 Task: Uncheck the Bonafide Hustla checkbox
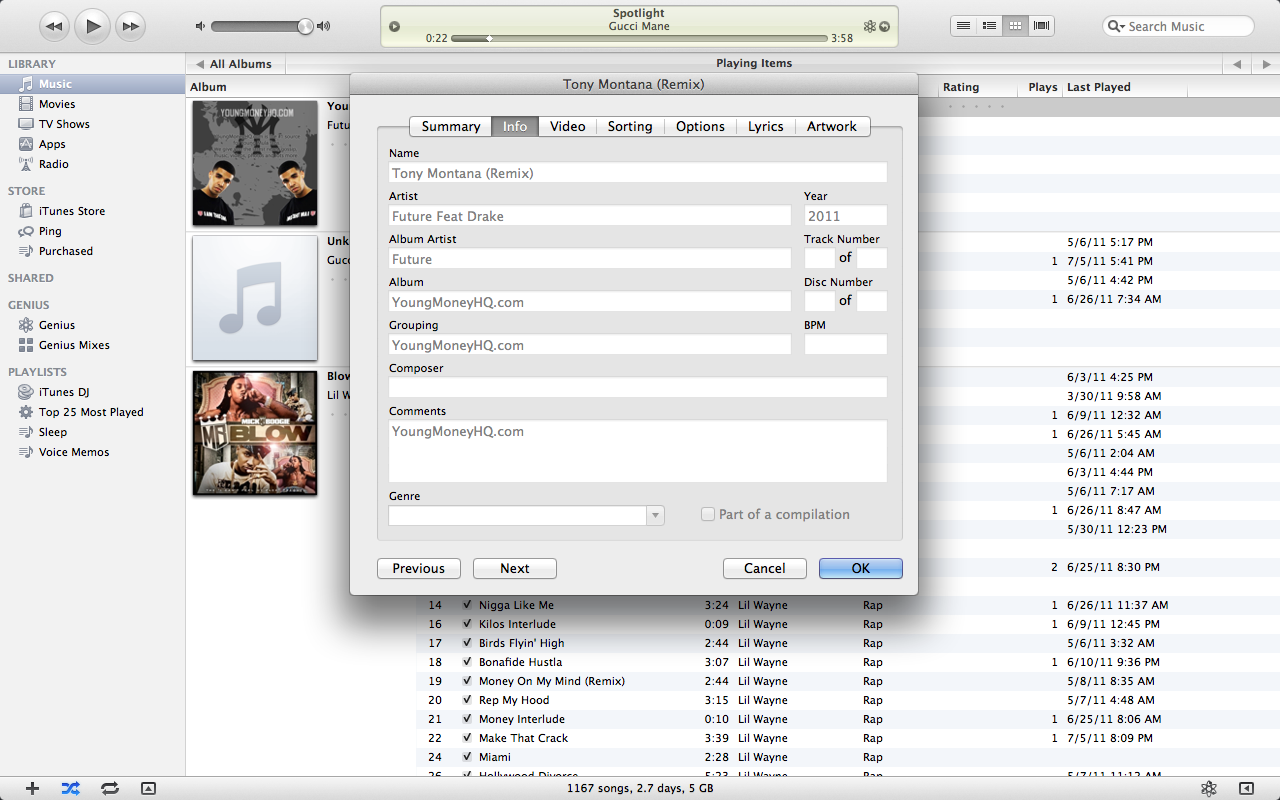(x=467, y=662)
